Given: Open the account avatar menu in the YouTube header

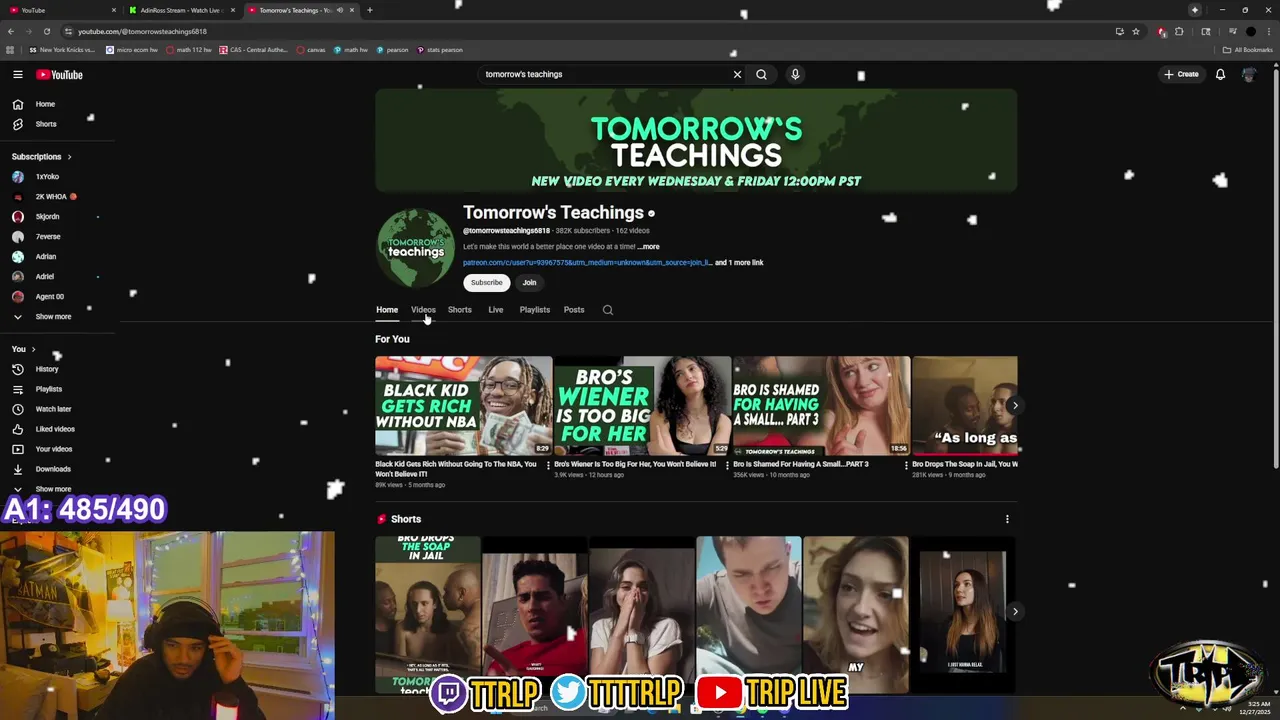Looking at the screenshot, I should point(1248,74).
